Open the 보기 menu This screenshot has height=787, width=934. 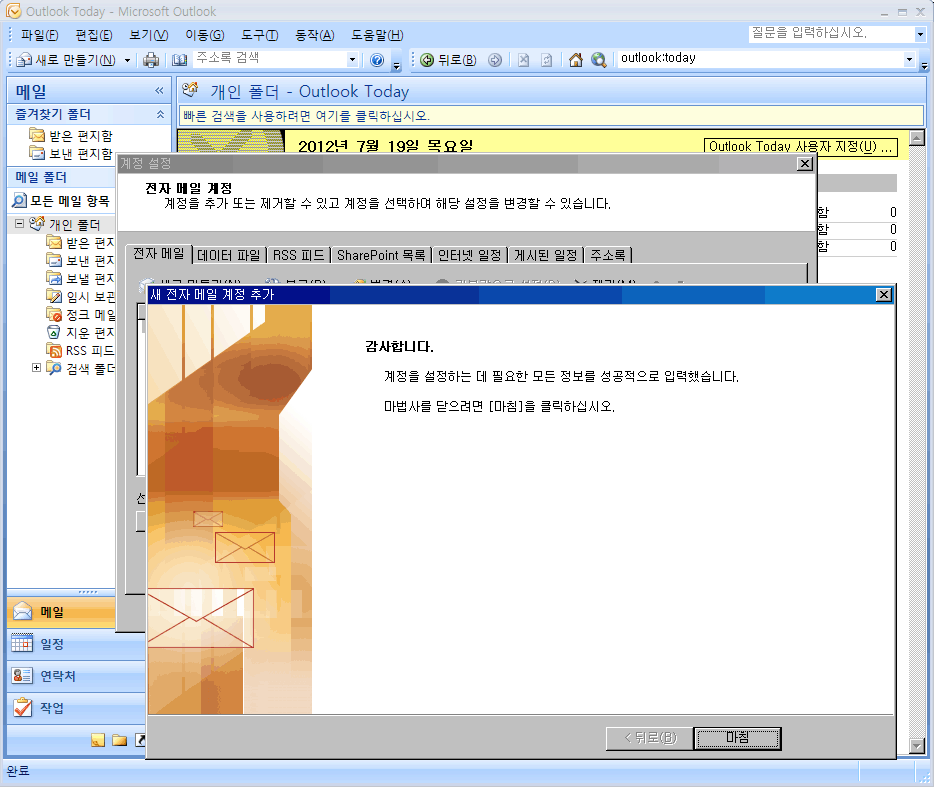tap(148, 35)
